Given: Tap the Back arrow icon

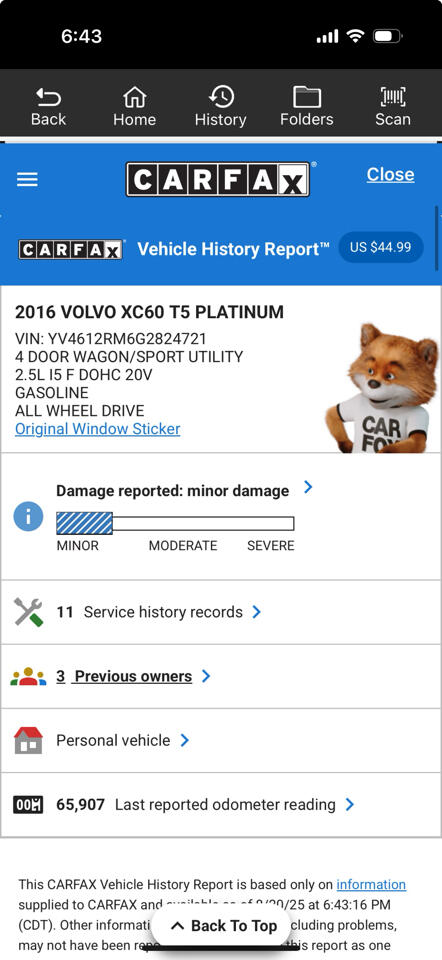Looking at the screenshot, I should point(48,96).
